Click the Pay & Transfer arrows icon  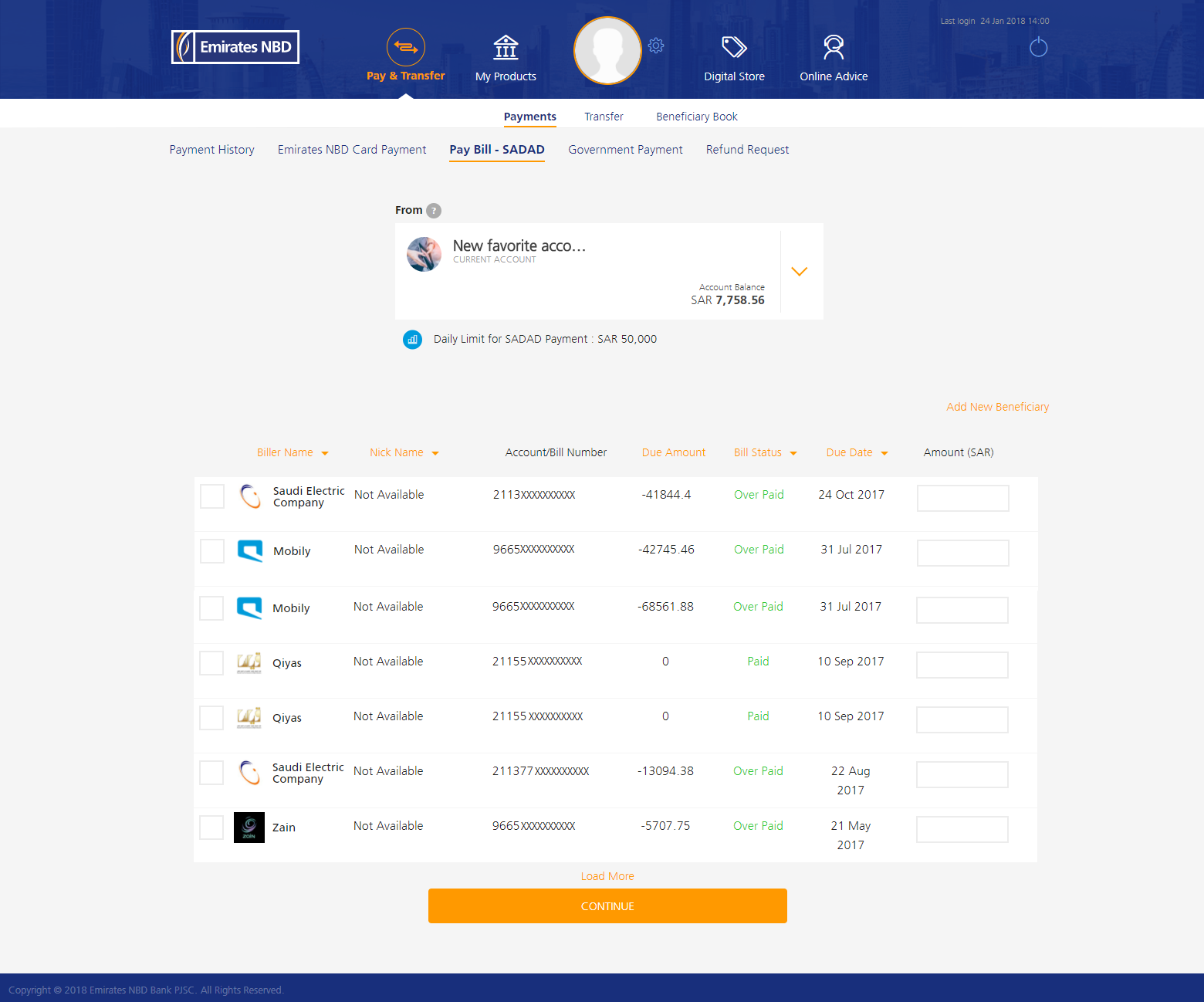coord(405,47)
